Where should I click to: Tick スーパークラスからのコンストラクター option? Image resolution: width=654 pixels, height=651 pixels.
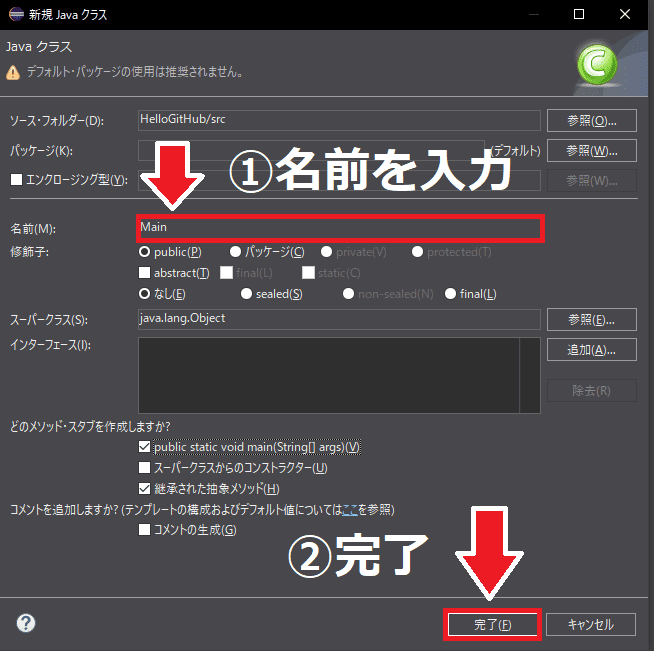tap(145, 468)
